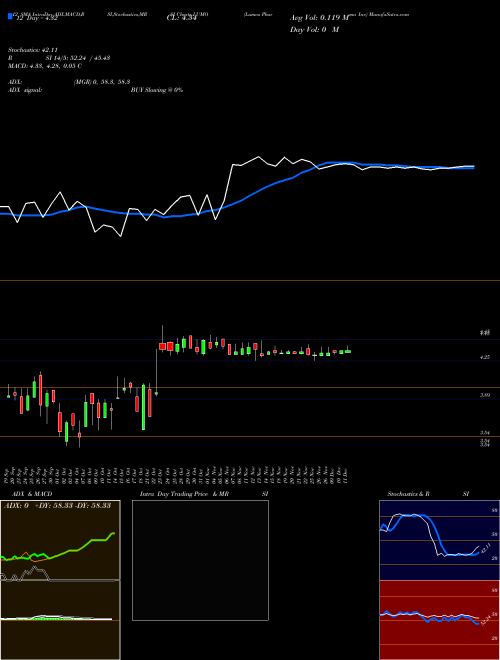Click the 'Intra Day Trading Price & MR' title
This screenshot has width=500, height=660.
pyautogui.click(x=184, y=494)
